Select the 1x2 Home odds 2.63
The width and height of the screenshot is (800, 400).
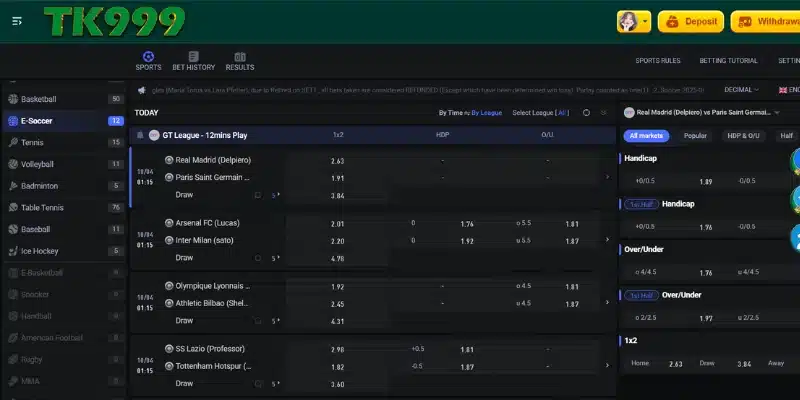tap(676, 364)
